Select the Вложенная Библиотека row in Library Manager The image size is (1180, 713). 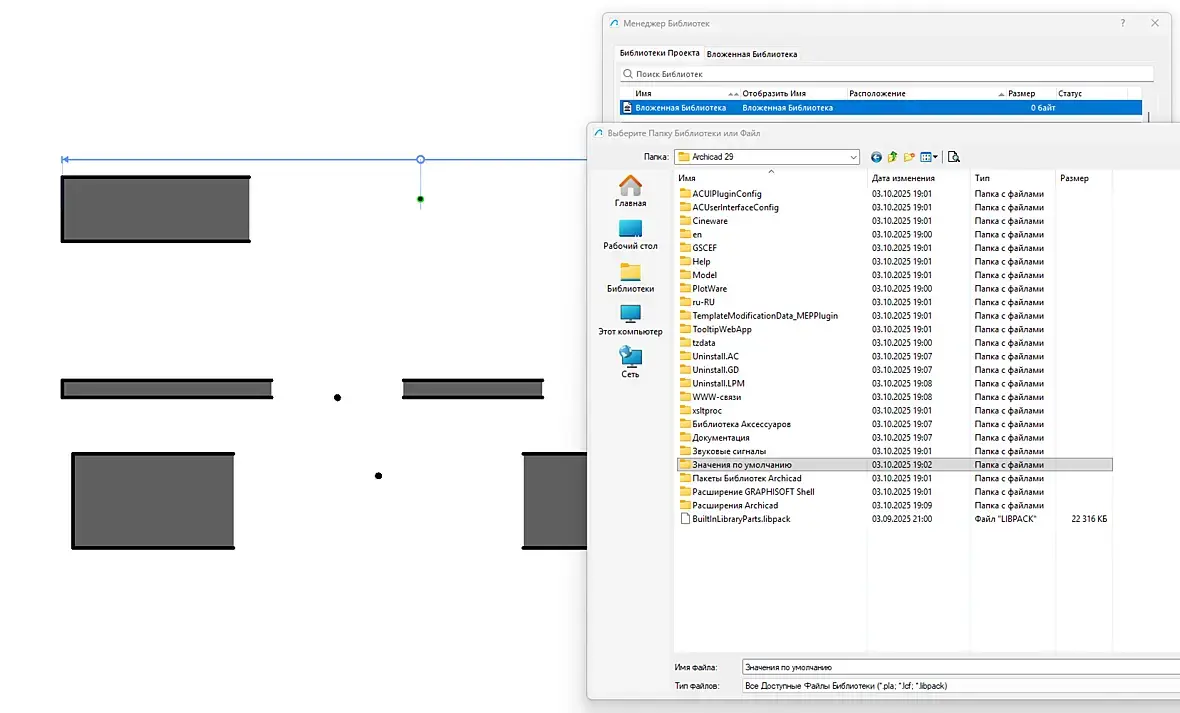(880, 108)
